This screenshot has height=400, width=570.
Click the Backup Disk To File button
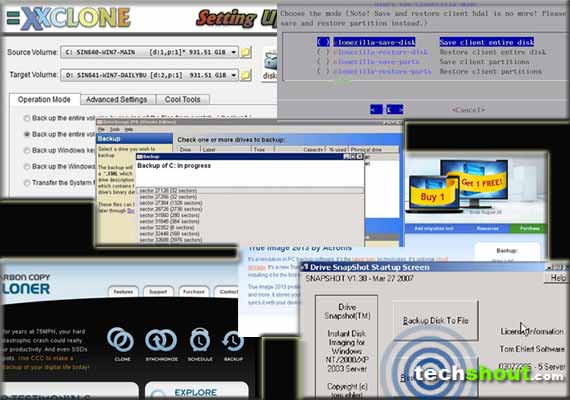click(435, 320)
